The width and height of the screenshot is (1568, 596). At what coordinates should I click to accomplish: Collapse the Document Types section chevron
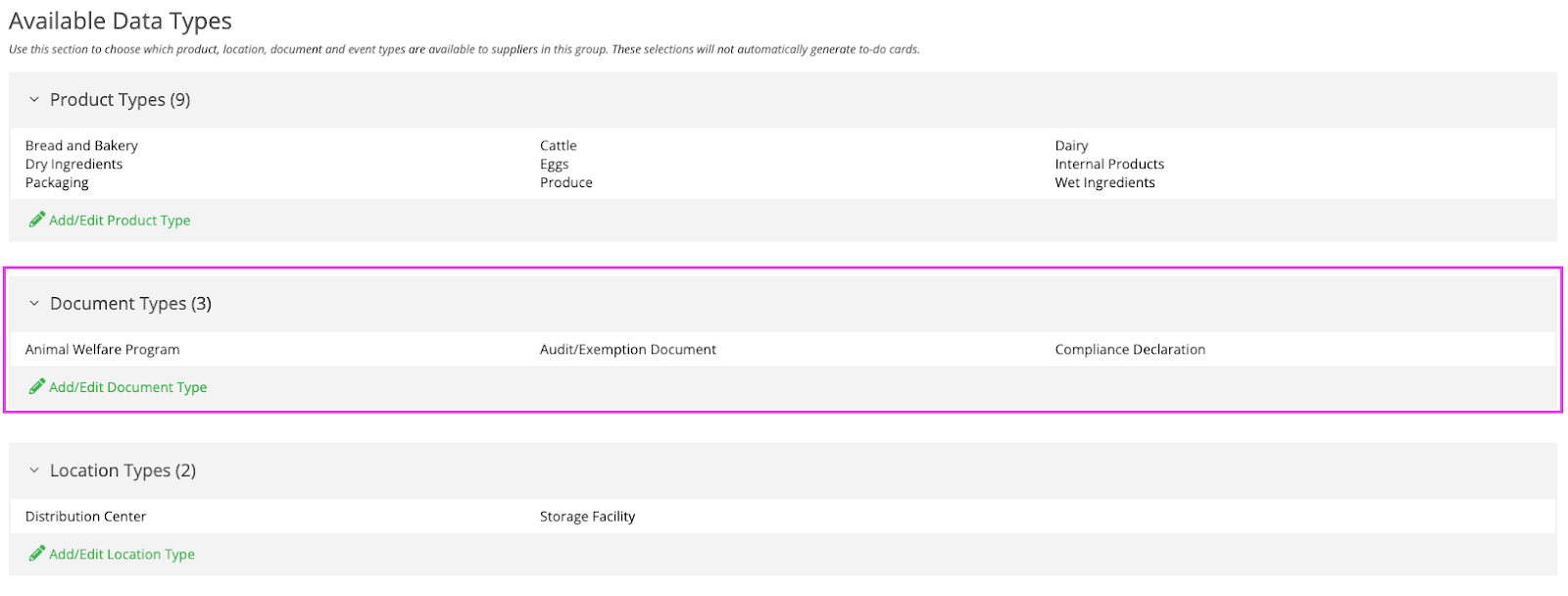click(34, 304)
